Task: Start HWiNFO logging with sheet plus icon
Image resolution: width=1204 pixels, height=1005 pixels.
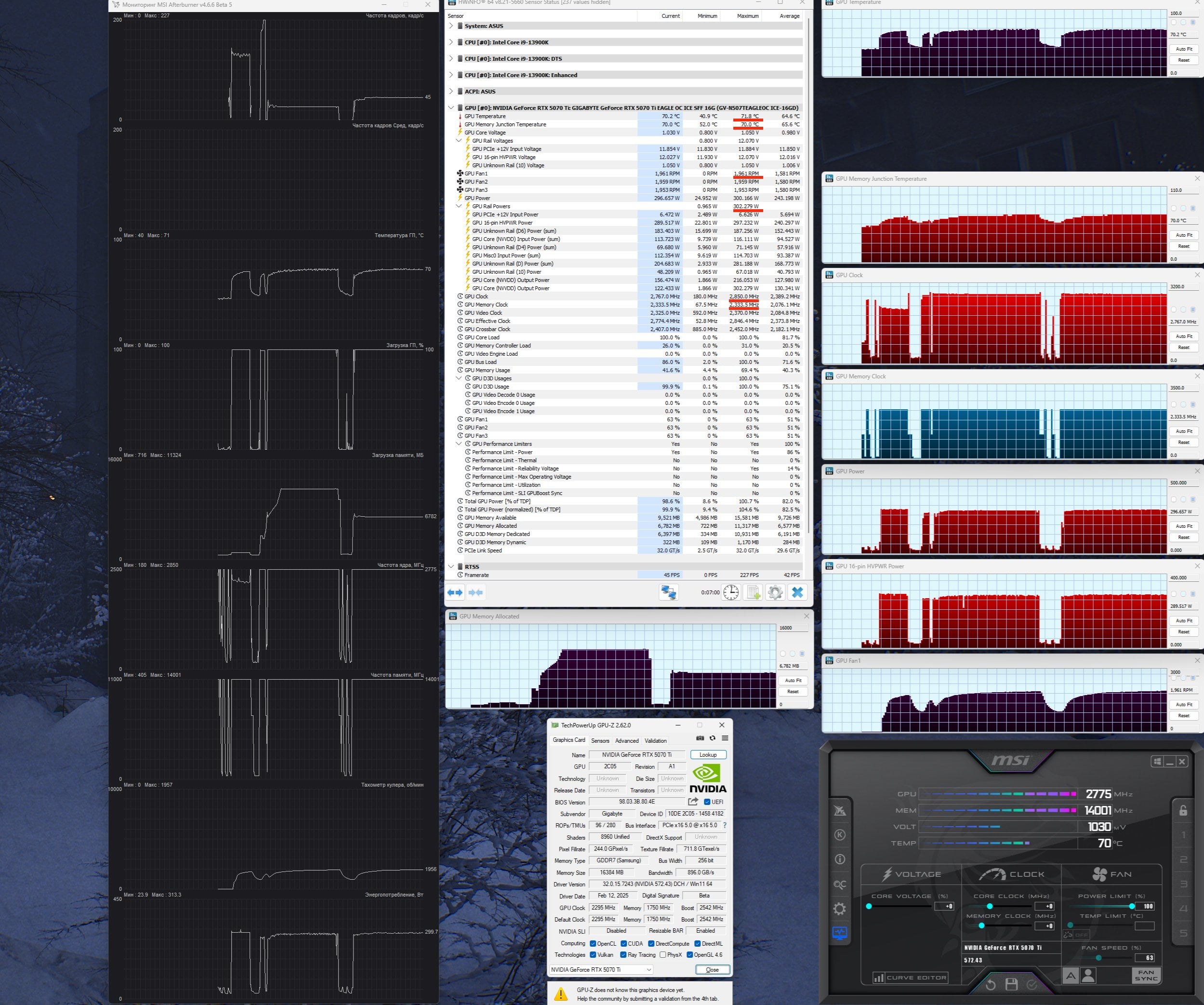Action: (x=753, y=592)
